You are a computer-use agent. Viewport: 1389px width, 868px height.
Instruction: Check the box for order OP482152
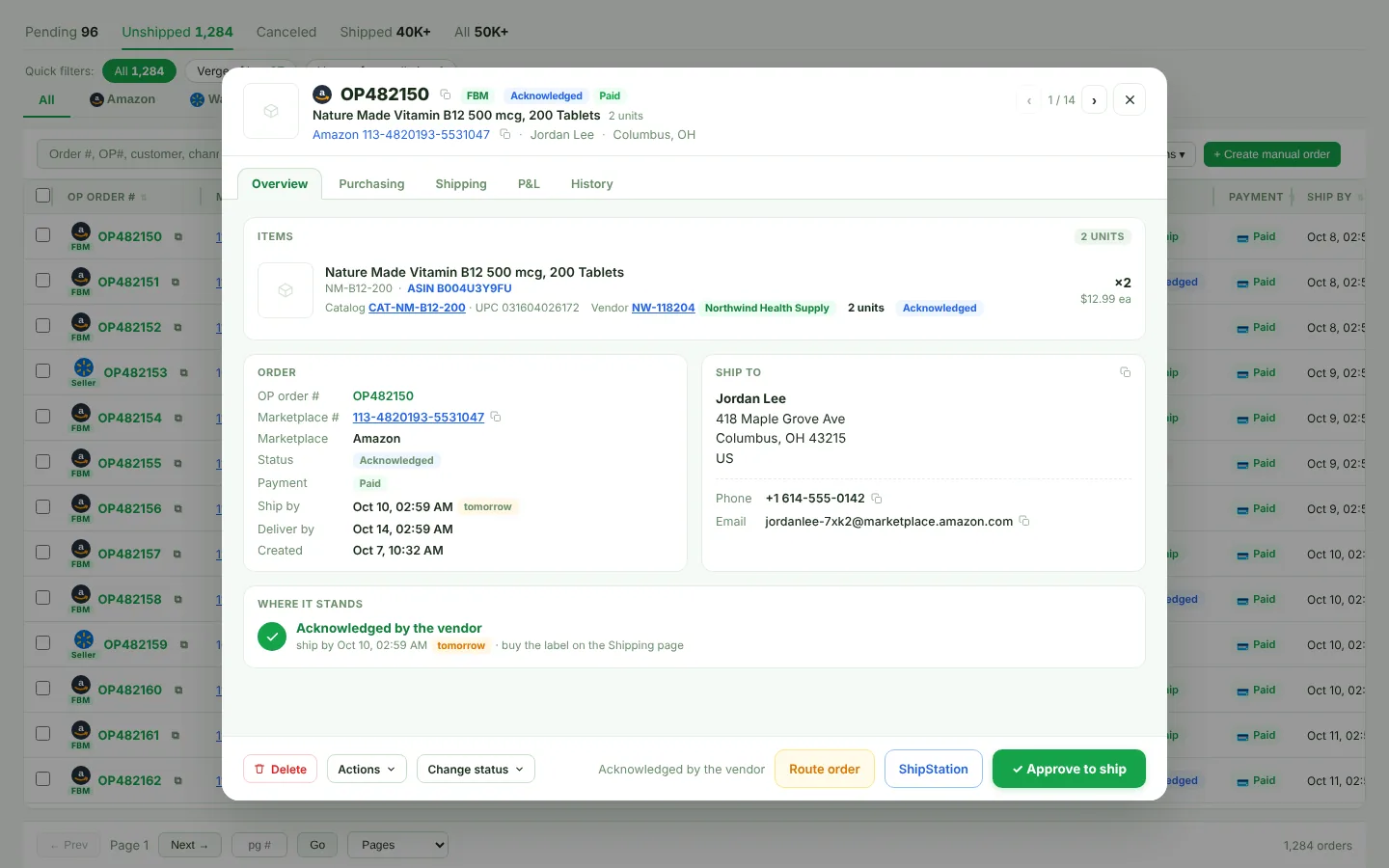(42, 325)
